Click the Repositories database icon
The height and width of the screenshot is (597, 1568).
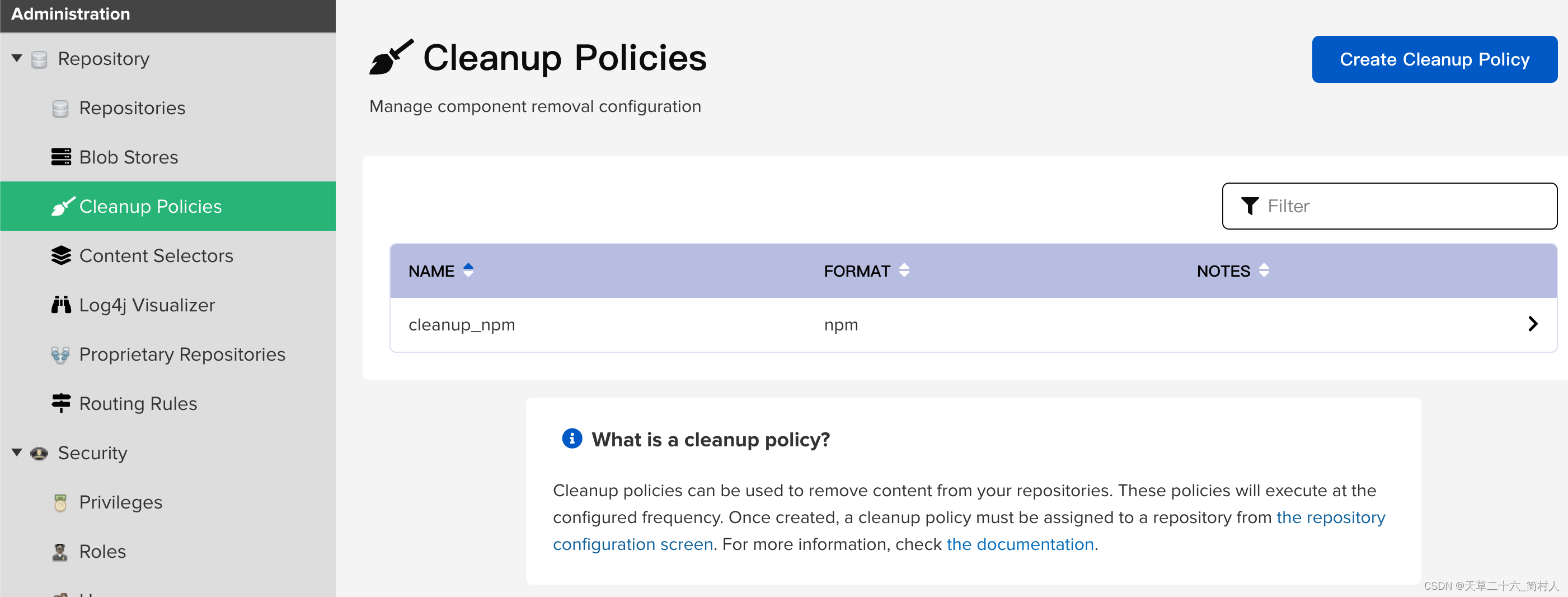click(60, 109)
